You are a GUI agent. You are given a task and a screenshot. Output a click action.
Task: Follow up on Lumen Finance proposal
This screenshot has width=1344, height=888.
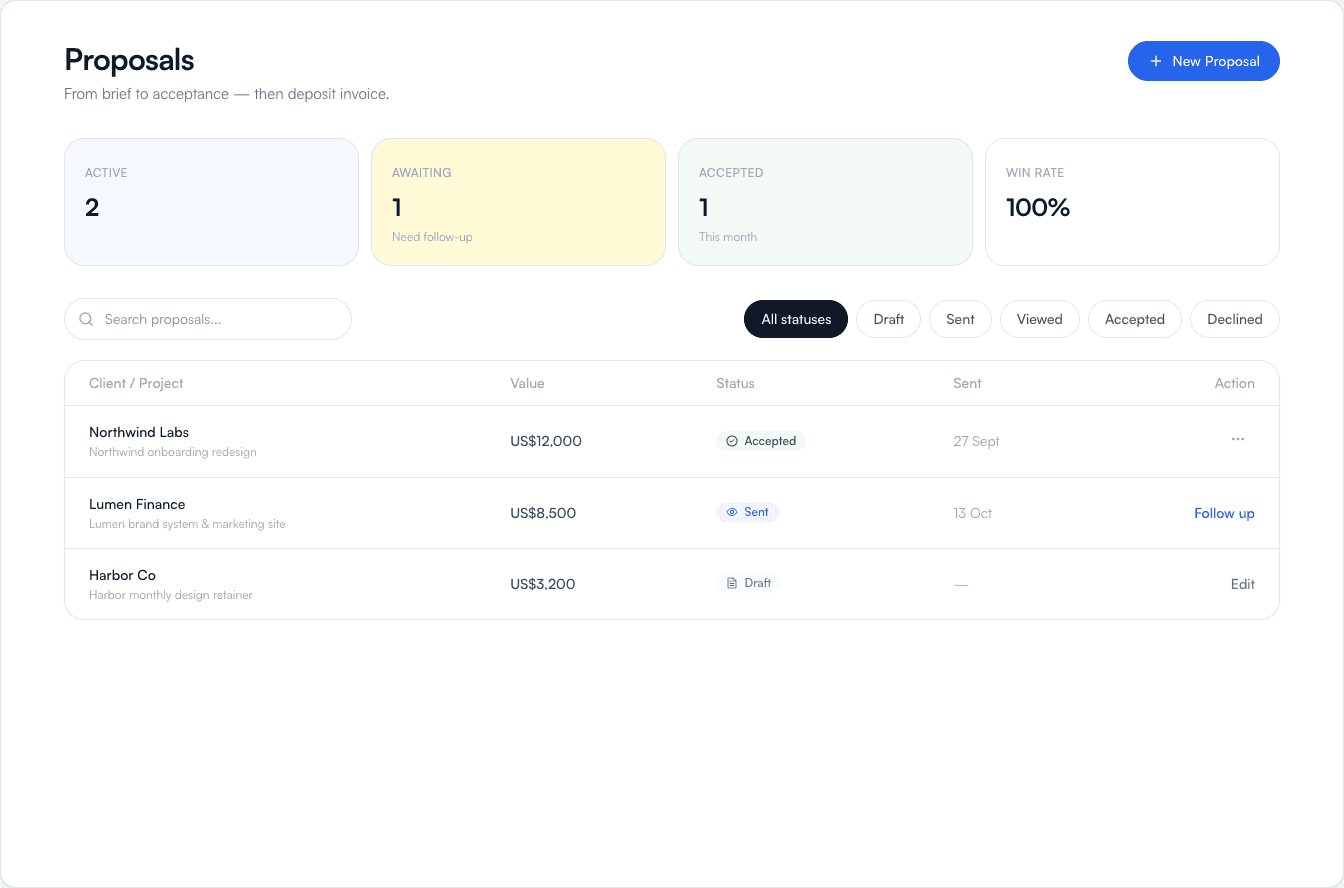[1224, 513]
